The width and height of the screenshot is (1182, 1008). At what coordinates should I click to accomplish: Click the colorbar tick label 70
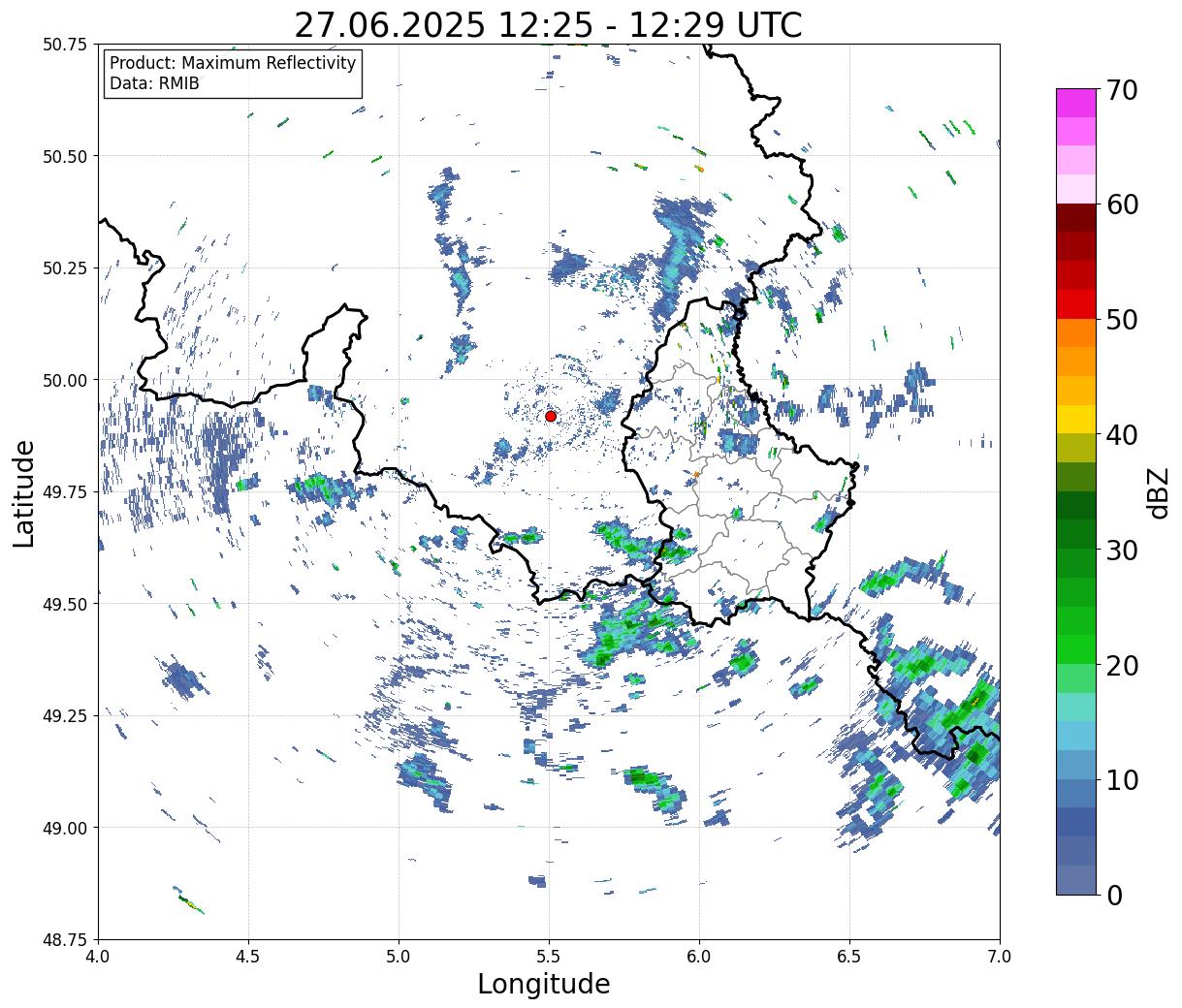1122,90
